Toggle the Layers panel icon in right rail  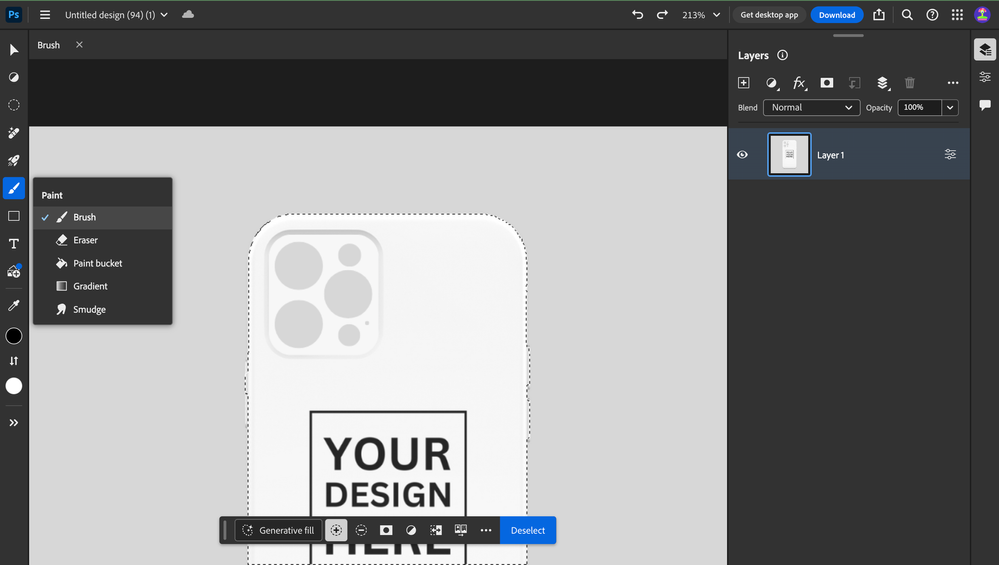tap(985, 49)
